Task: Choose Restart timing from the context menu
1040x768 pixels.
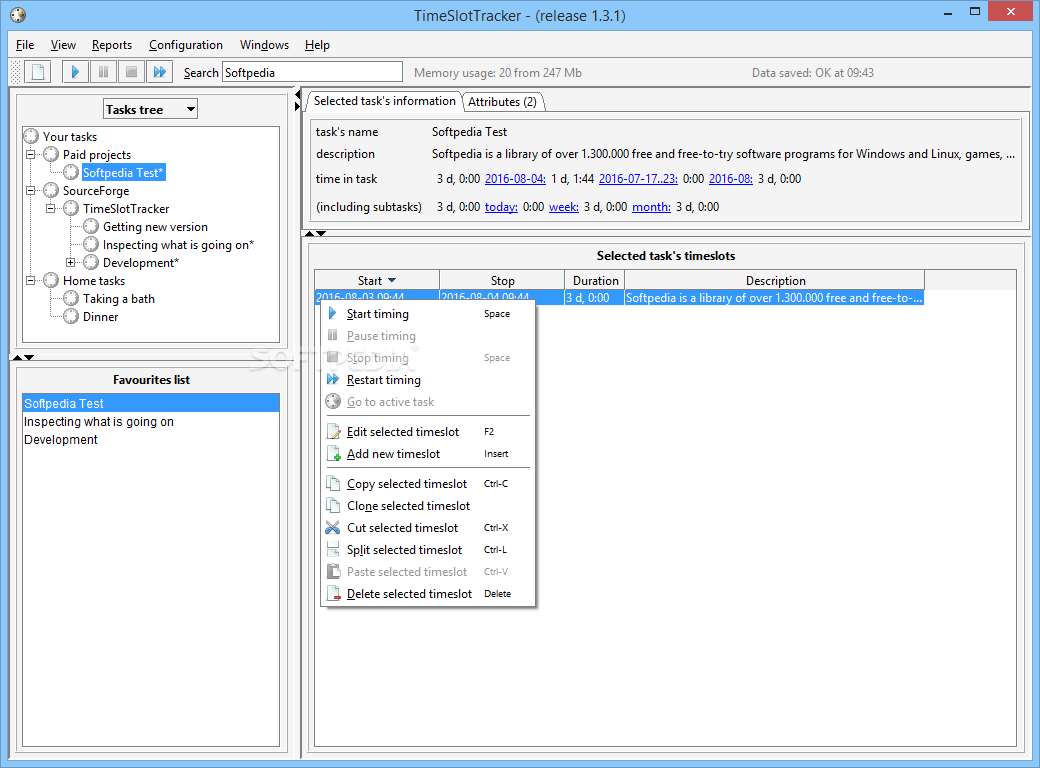Action: (x=428, y=379)
